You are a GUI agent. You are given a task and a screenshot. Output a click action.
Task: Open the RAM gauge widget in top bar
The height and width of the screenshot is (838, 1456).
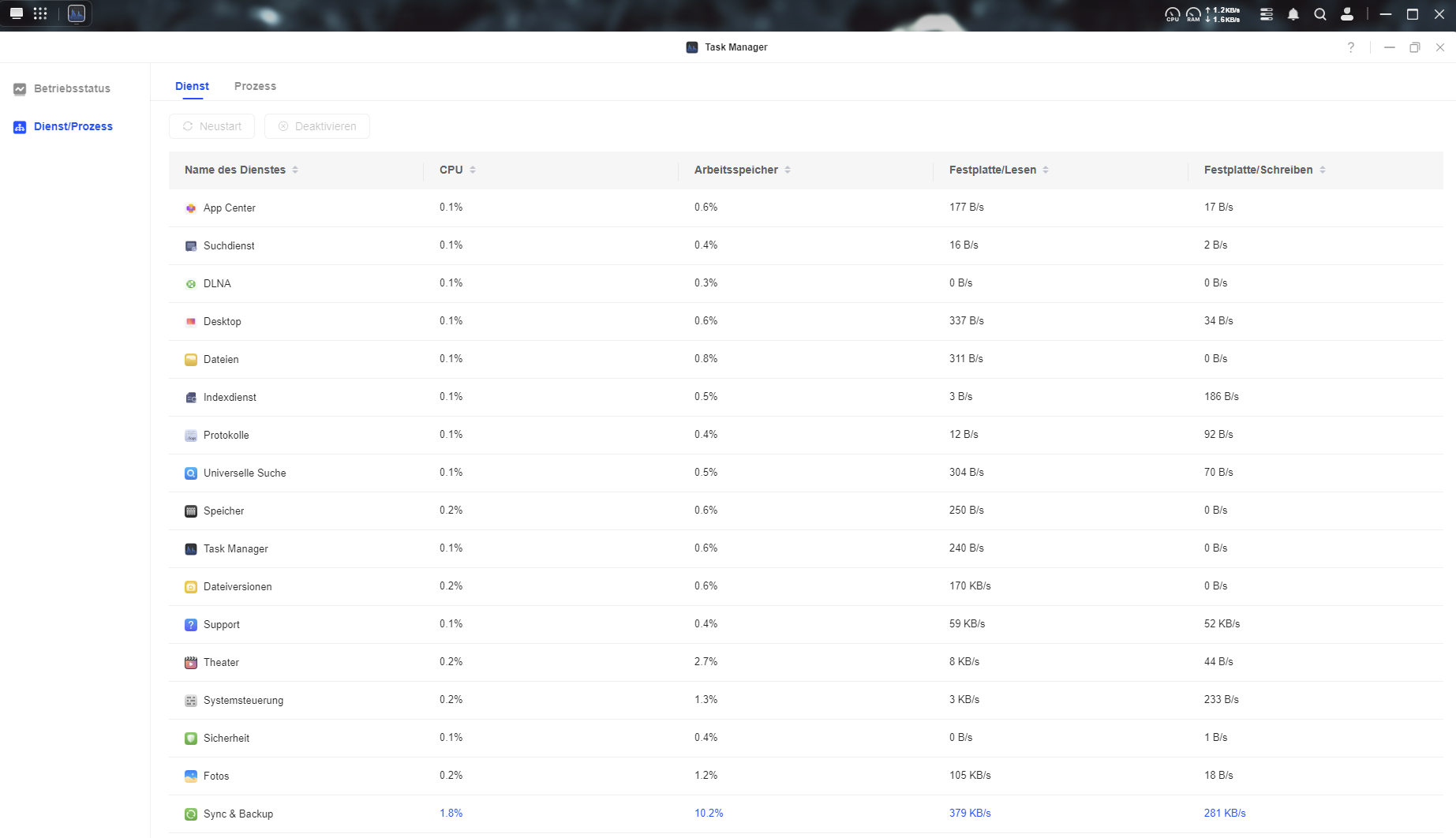tap(1193, 14)
